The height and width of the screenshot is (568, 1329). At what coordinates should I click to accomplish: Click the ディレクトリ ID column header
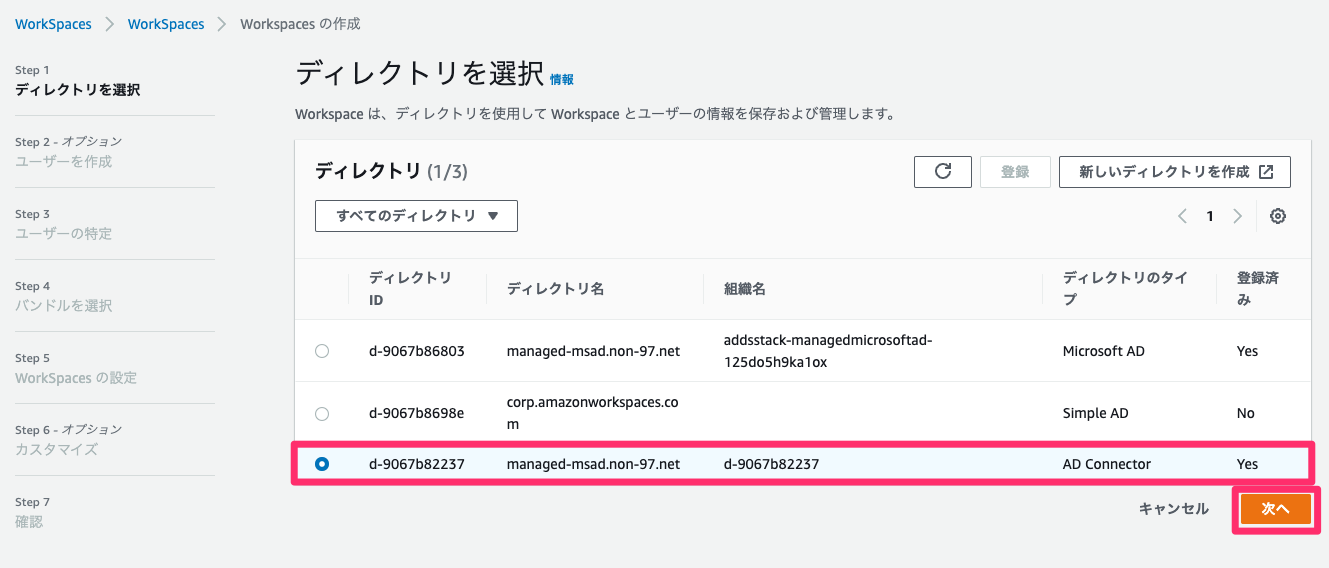point(411,288)
